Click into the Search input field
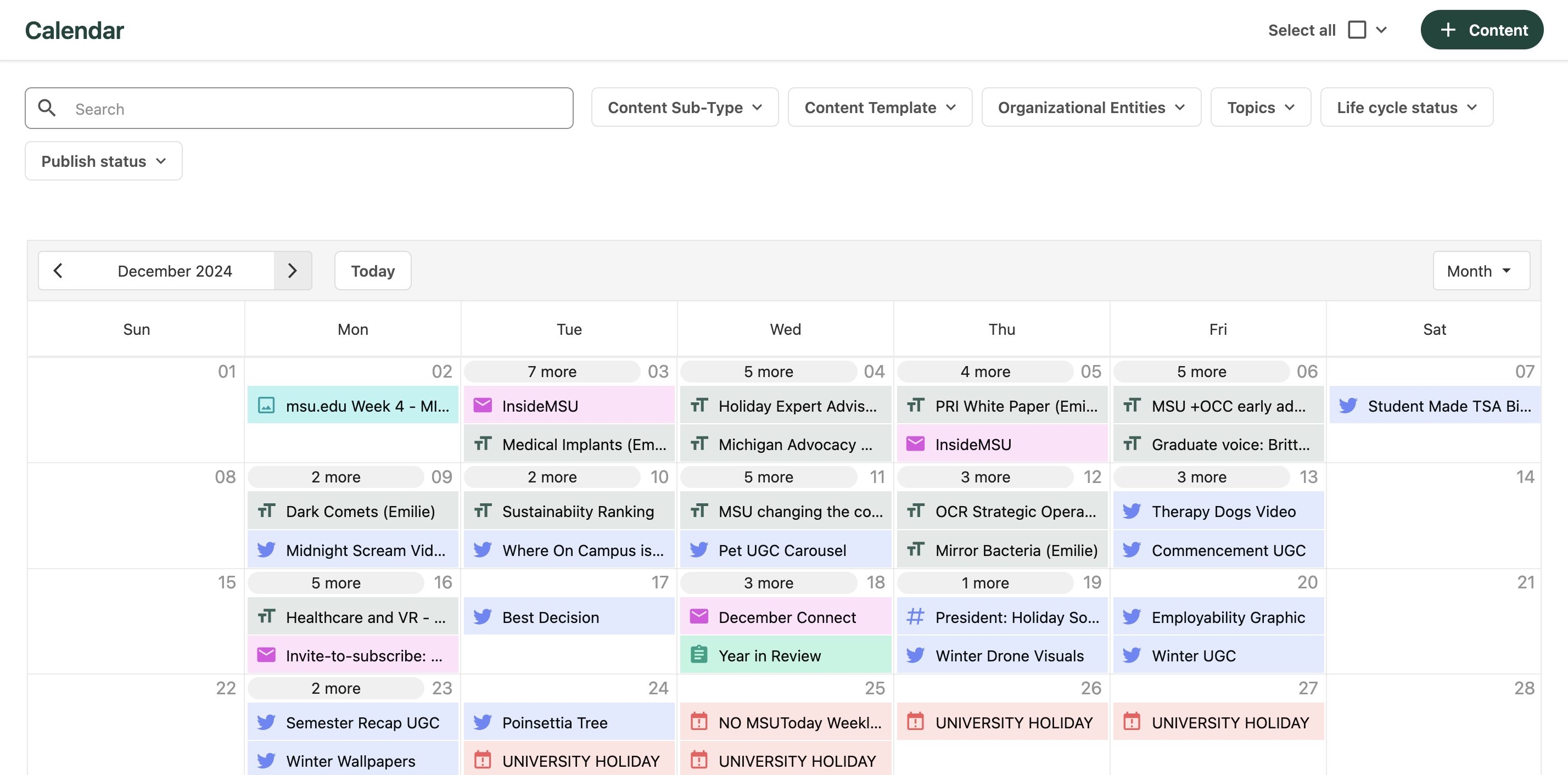 pyautogui.click(x=317, y=109)
